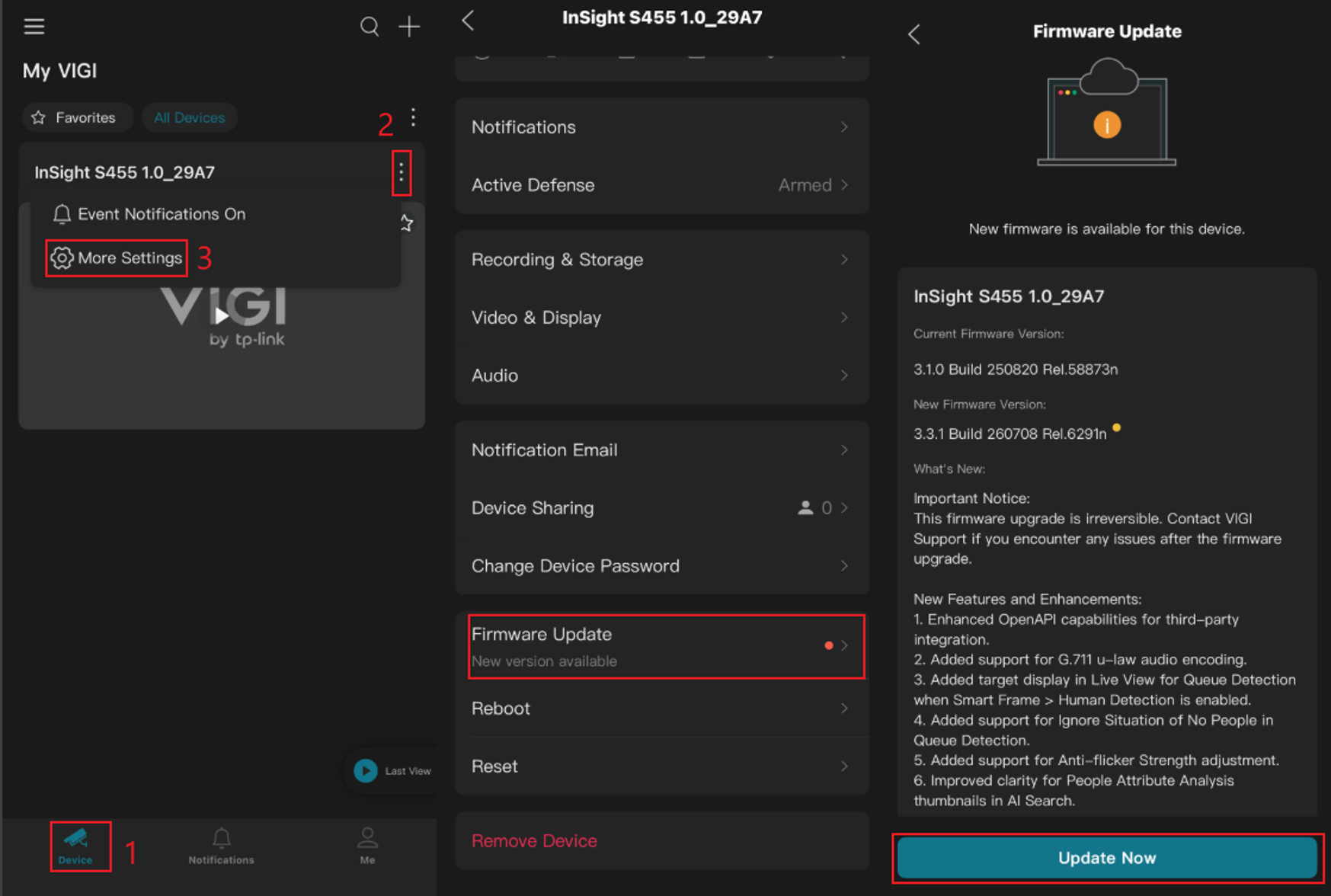Screen dimensions: 1331x896
Task: Click the yellow dot beside new firmware version
Action: coord(1116,427)
